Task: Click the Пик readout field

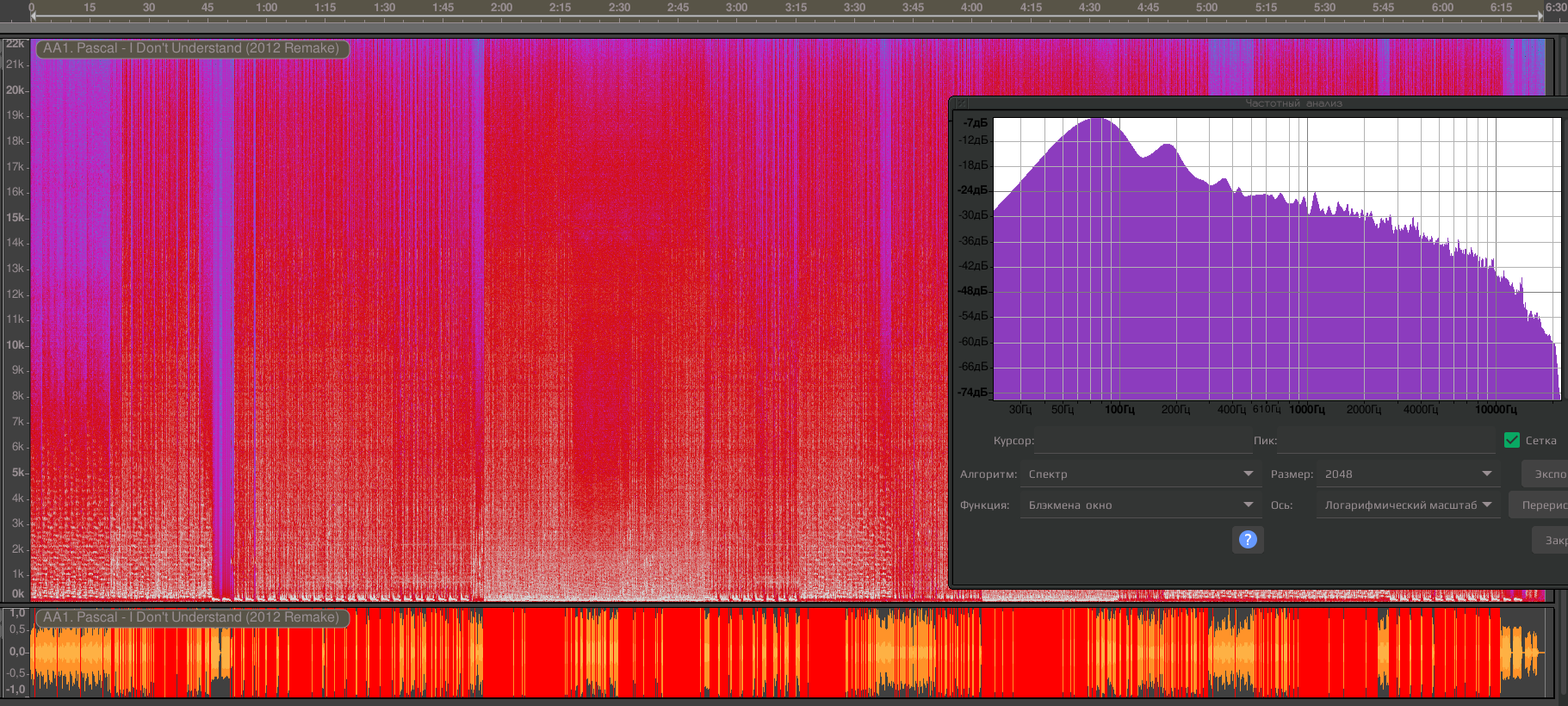Action: [1387, 440]
